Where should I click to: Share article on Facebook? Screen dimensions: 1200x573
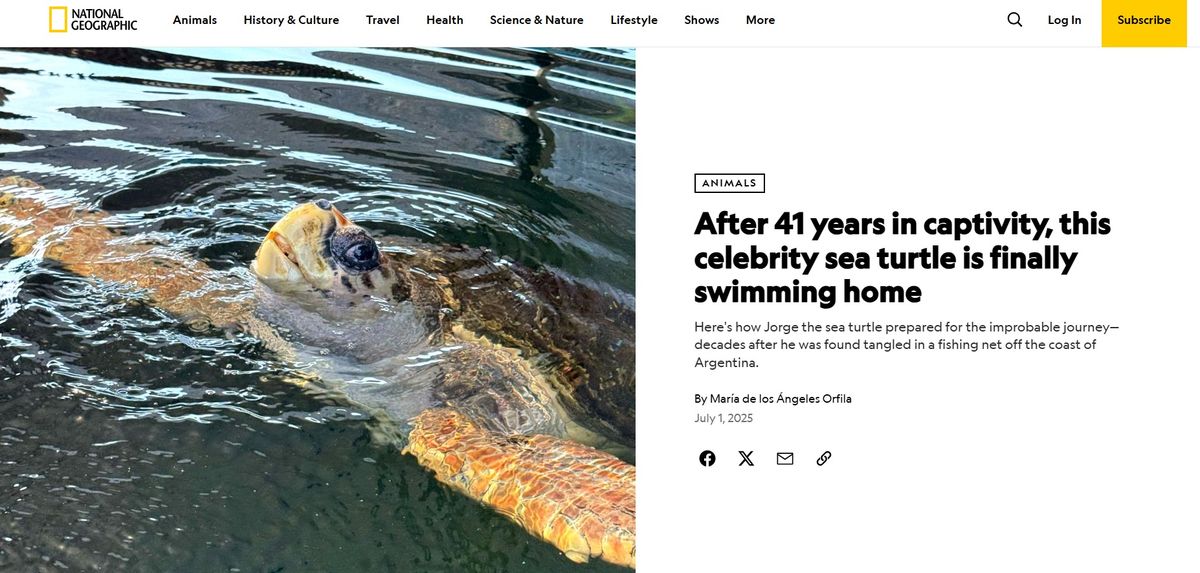click(x=707, y=458)
